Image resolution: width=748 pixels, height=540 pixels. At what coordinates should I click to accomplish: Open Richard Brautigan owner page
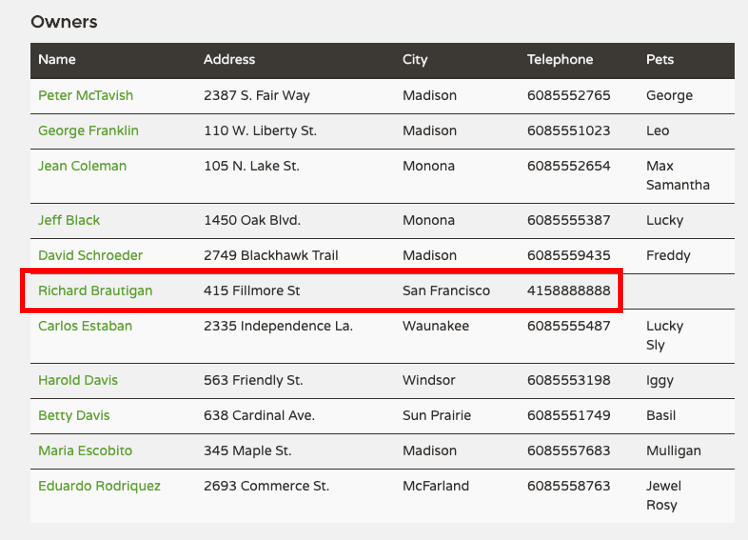tap(95, 291)
